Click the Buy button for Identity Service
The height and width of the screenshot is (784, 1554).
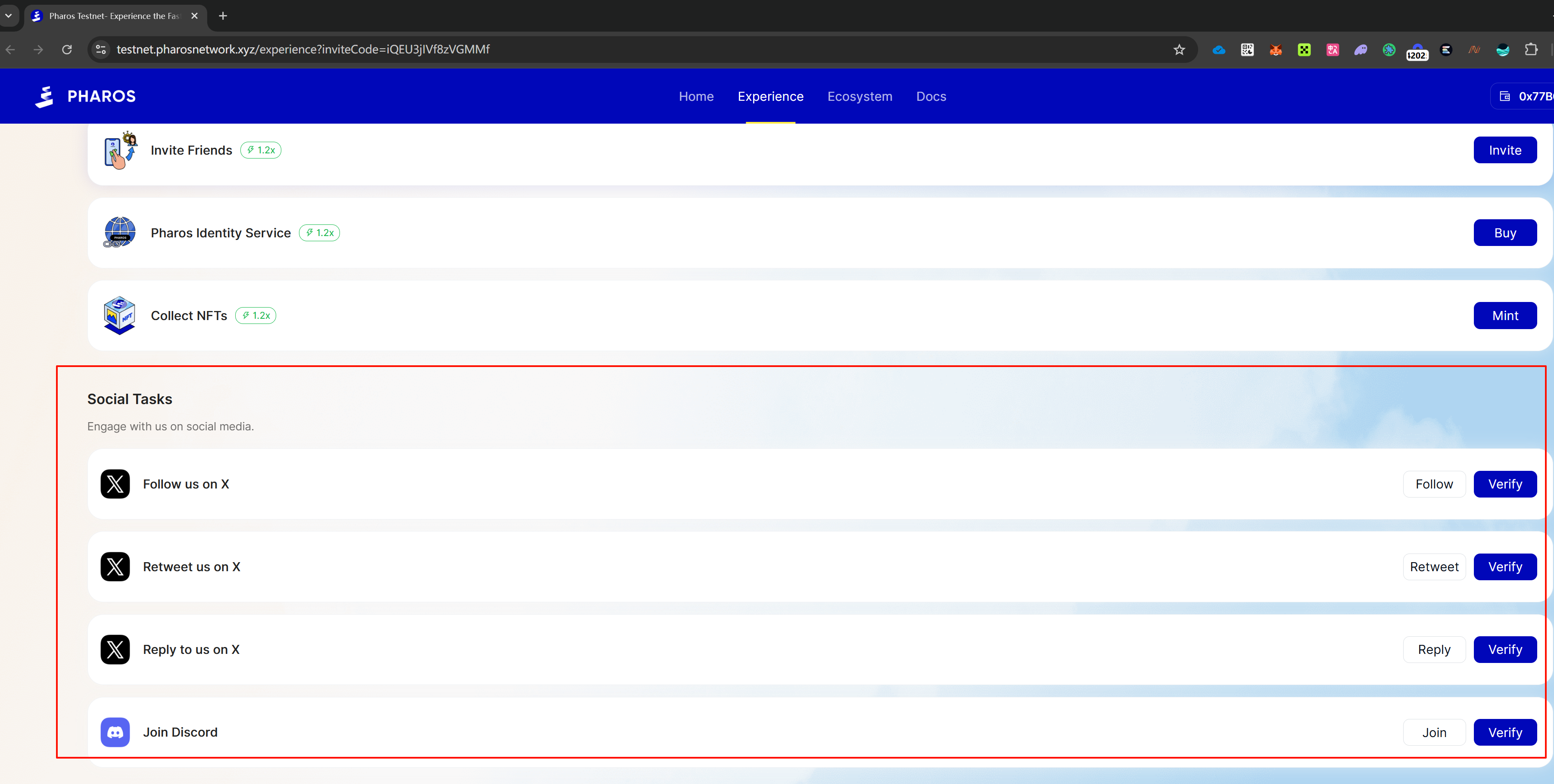click(x=1504, y=233)
